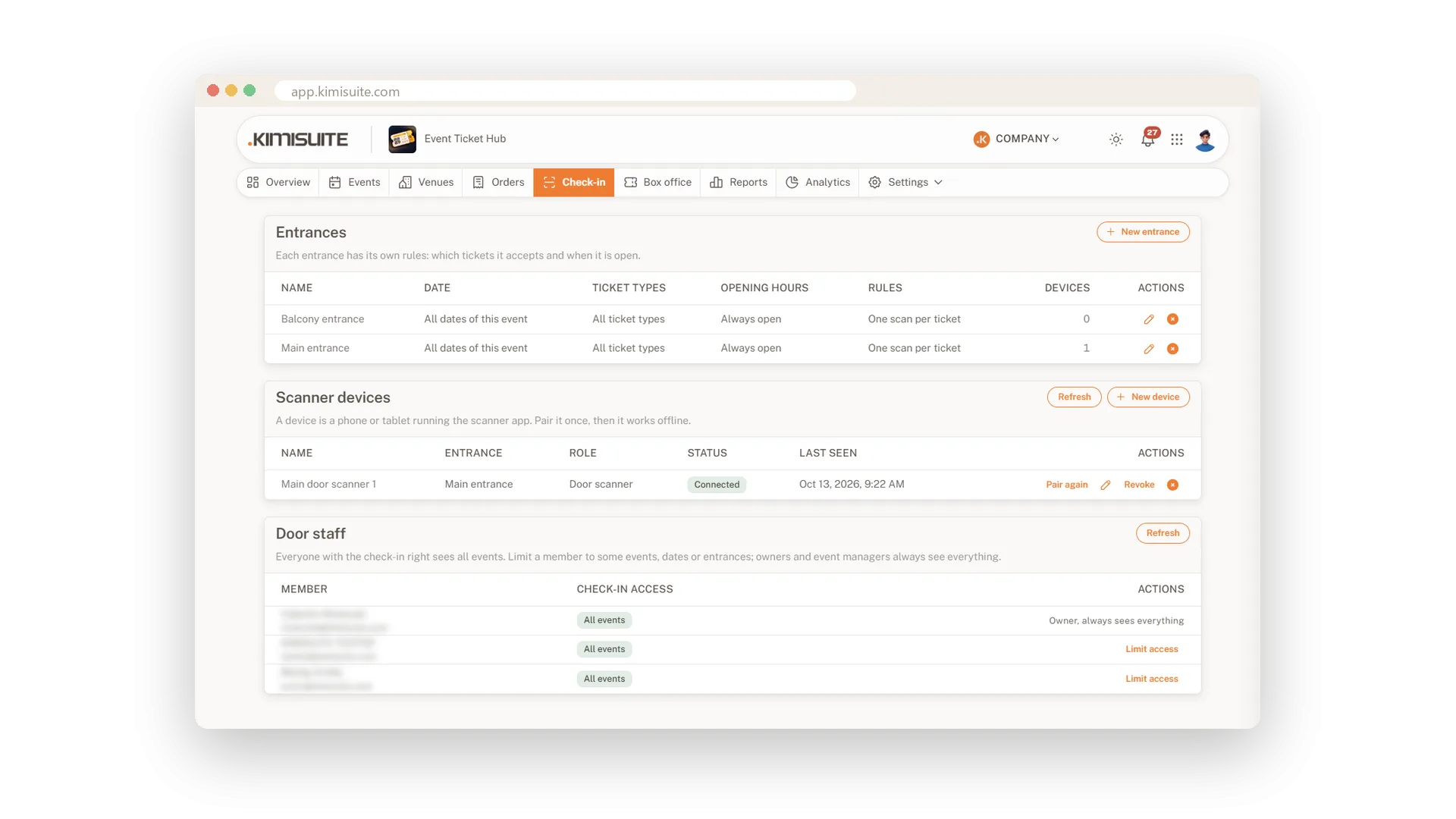Expand the COMPANY dropdown
The width and height of the screenshot is (1456, 819).
1028,139
